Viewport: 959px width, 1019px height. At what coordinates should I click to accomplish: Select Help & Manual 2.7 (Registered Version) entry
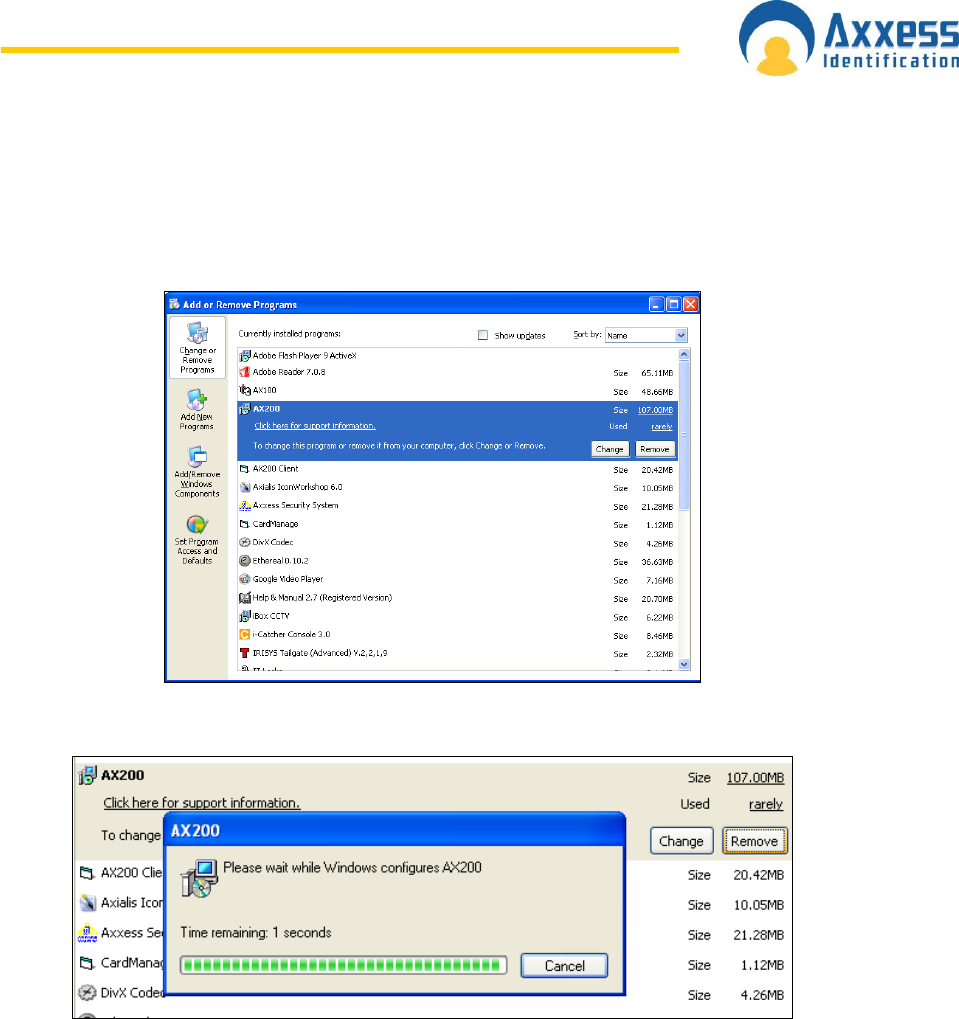(322, 598)
